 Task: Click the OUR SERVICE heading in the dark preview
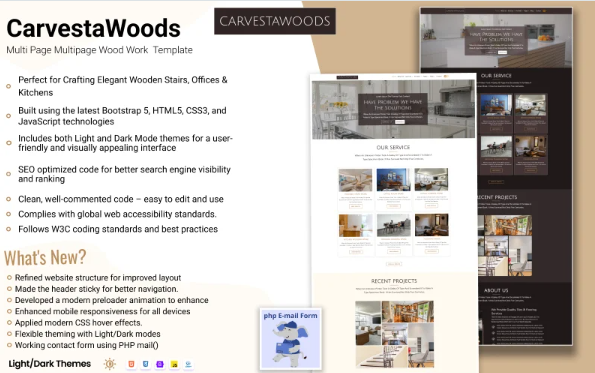(x=496, y=76)
